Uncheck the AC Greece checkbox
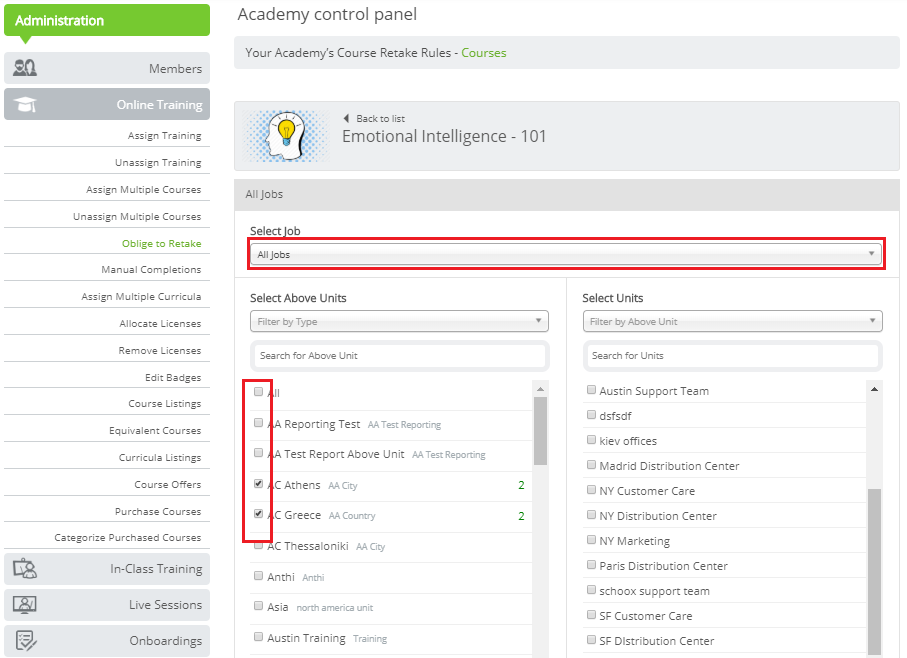907x658 pixels. coord(259,513)
